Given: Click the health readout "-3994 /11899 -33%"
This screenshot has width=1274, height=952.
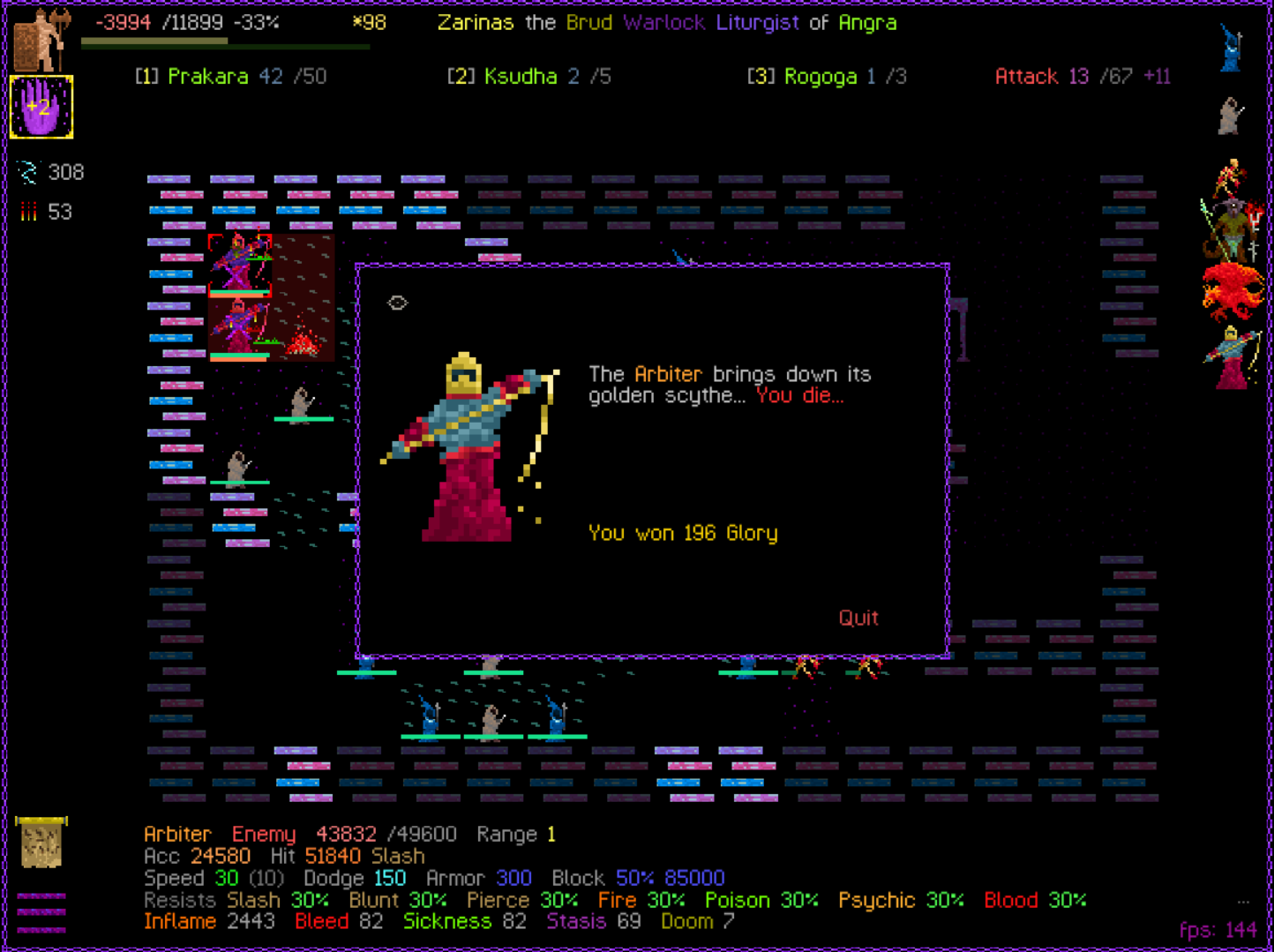Looking at the screenshot, I should [x=187, y=22].
